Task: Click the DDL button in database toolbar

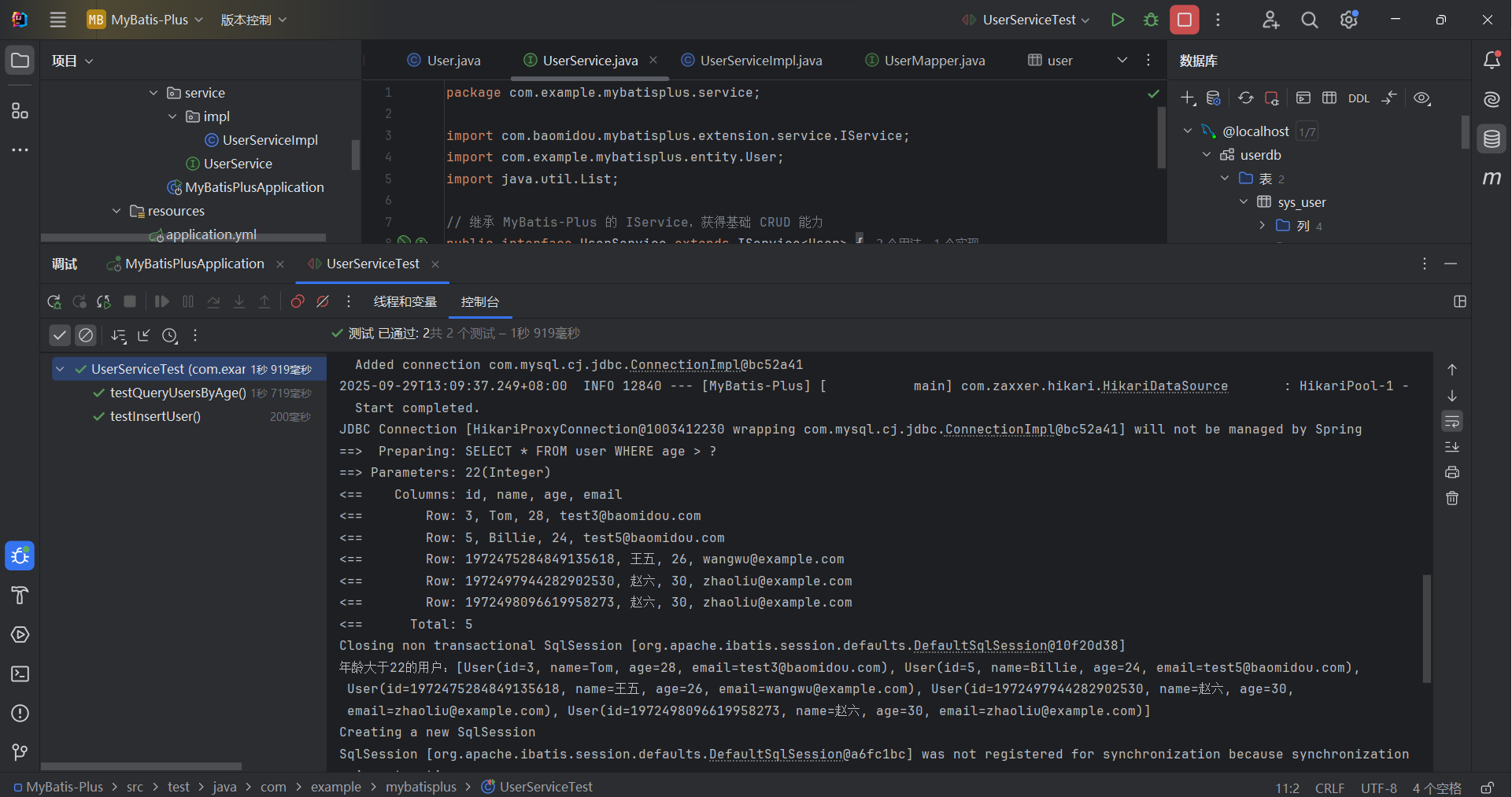Action: point(1359,98)
